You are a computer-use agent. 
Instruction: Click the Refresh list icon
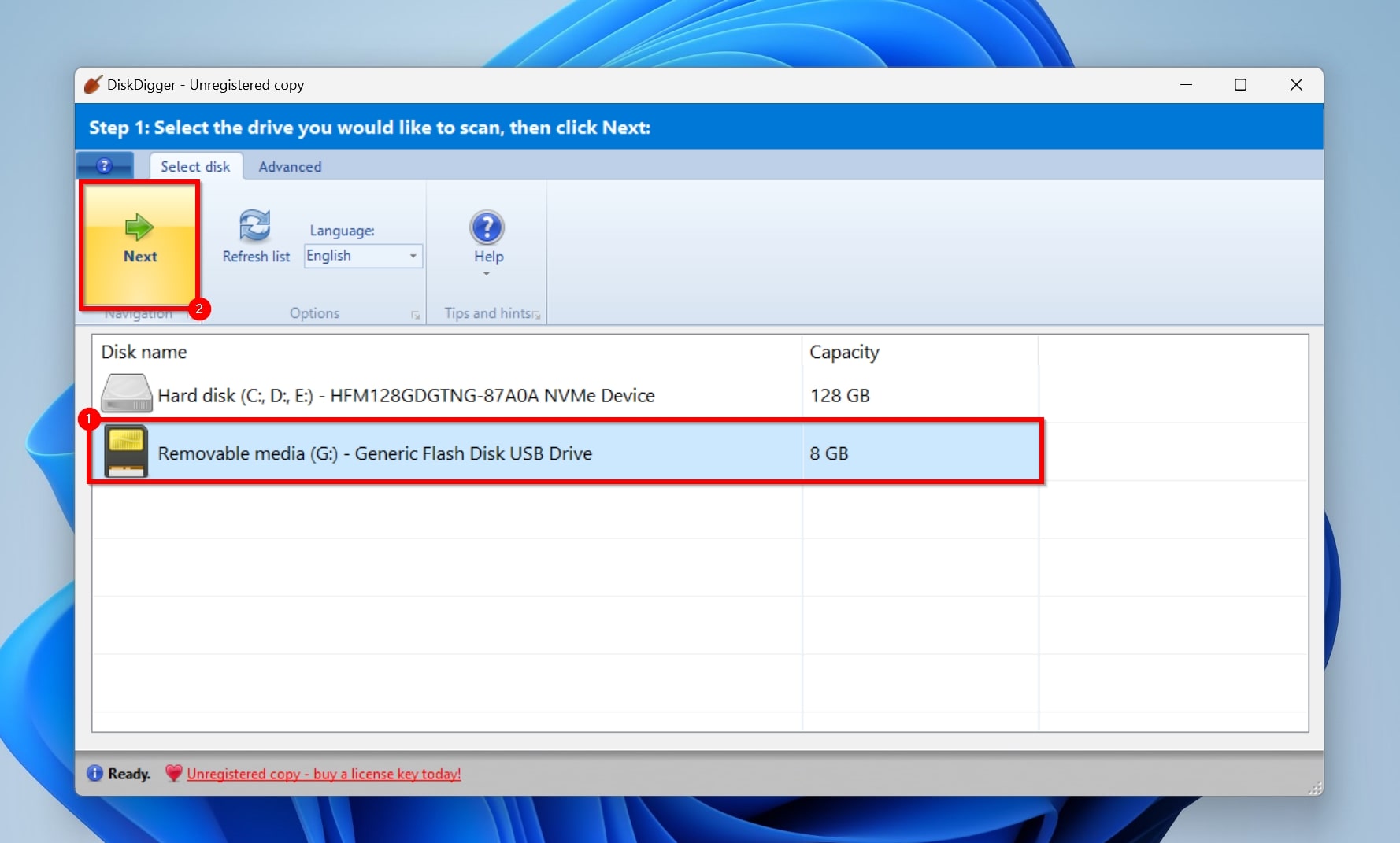[x=255, y=226]
